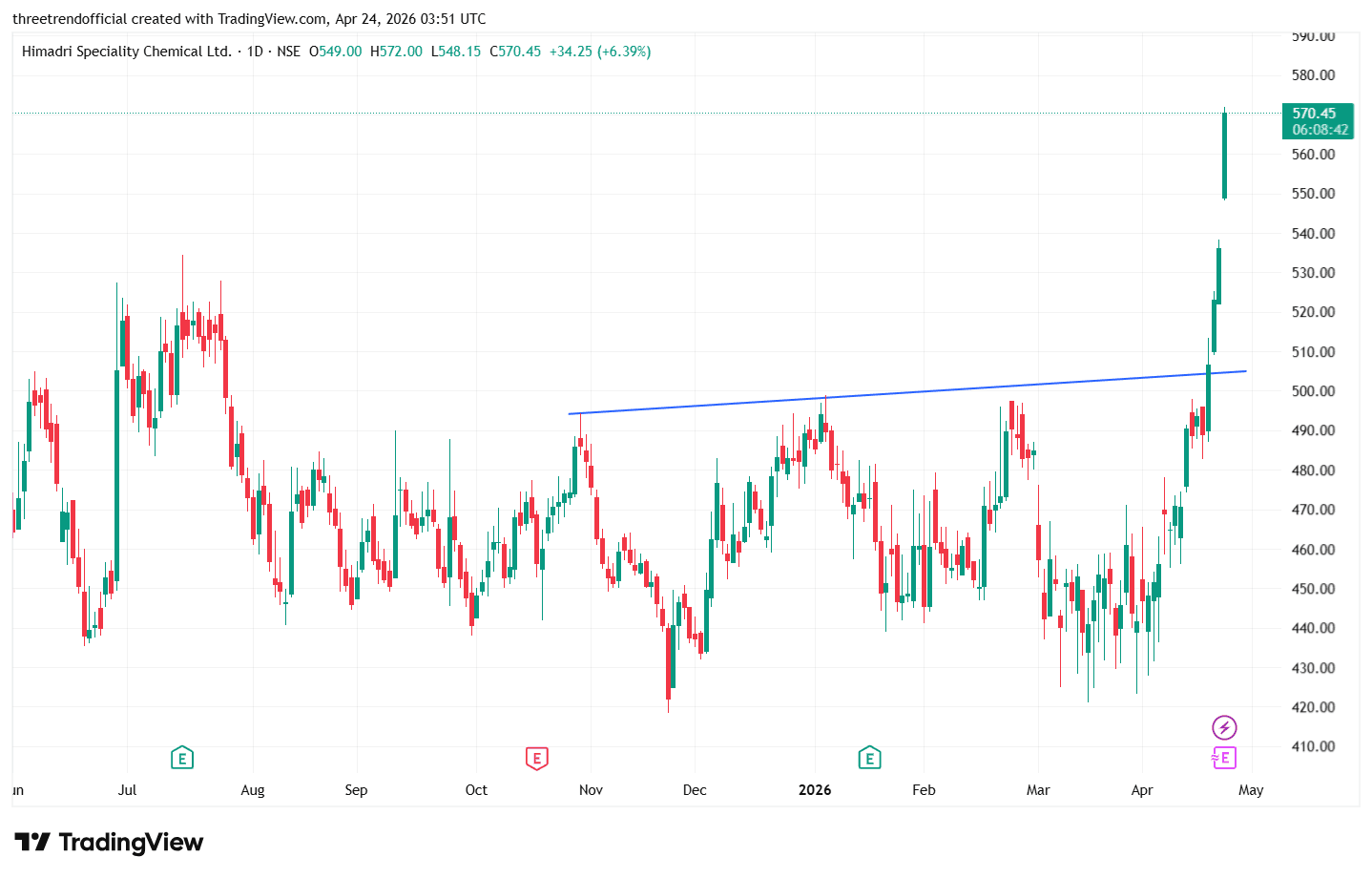Click the 490.00 price axis label
This screenshot has height=878, width=1372.
[x=1313, y=430]
